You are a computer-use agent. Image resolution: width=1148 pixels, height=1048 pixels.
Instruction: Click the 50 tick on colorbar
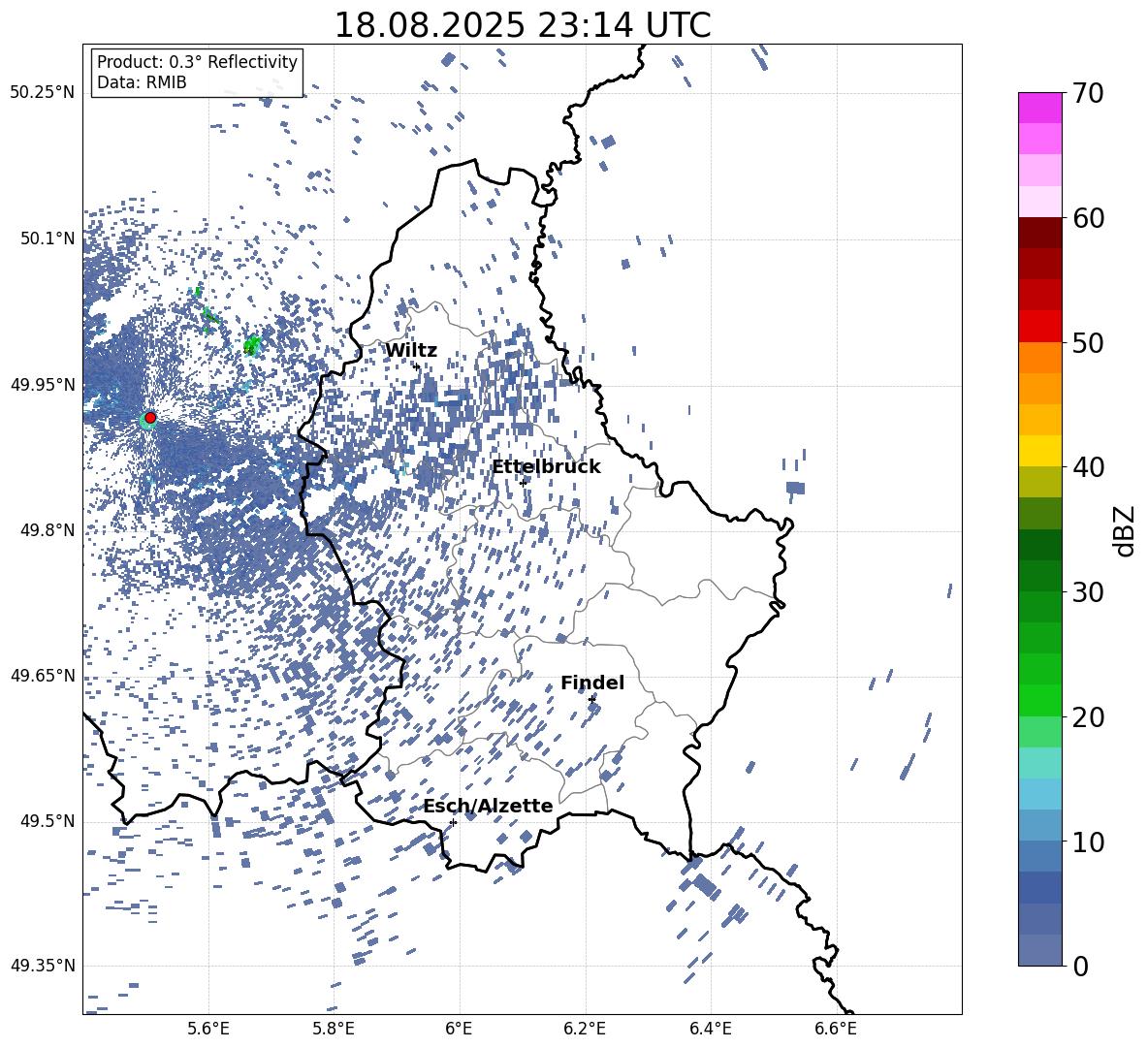coord(1088,343)
